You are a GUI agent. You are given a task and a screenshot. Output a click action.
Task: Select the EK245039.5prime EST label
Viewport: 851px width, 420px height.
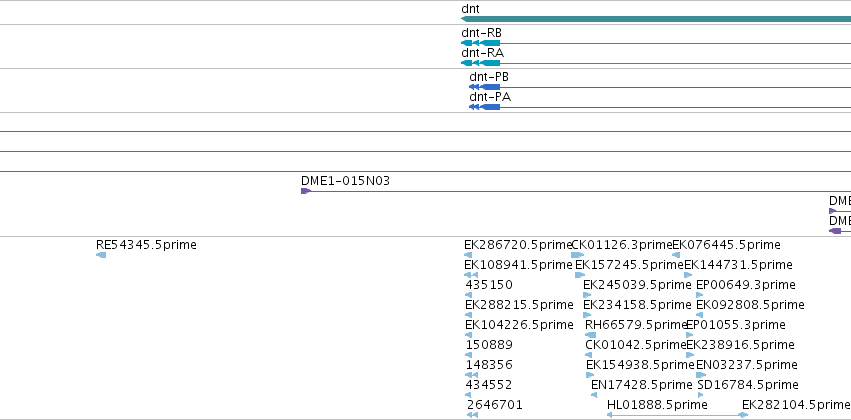point(637,285)
